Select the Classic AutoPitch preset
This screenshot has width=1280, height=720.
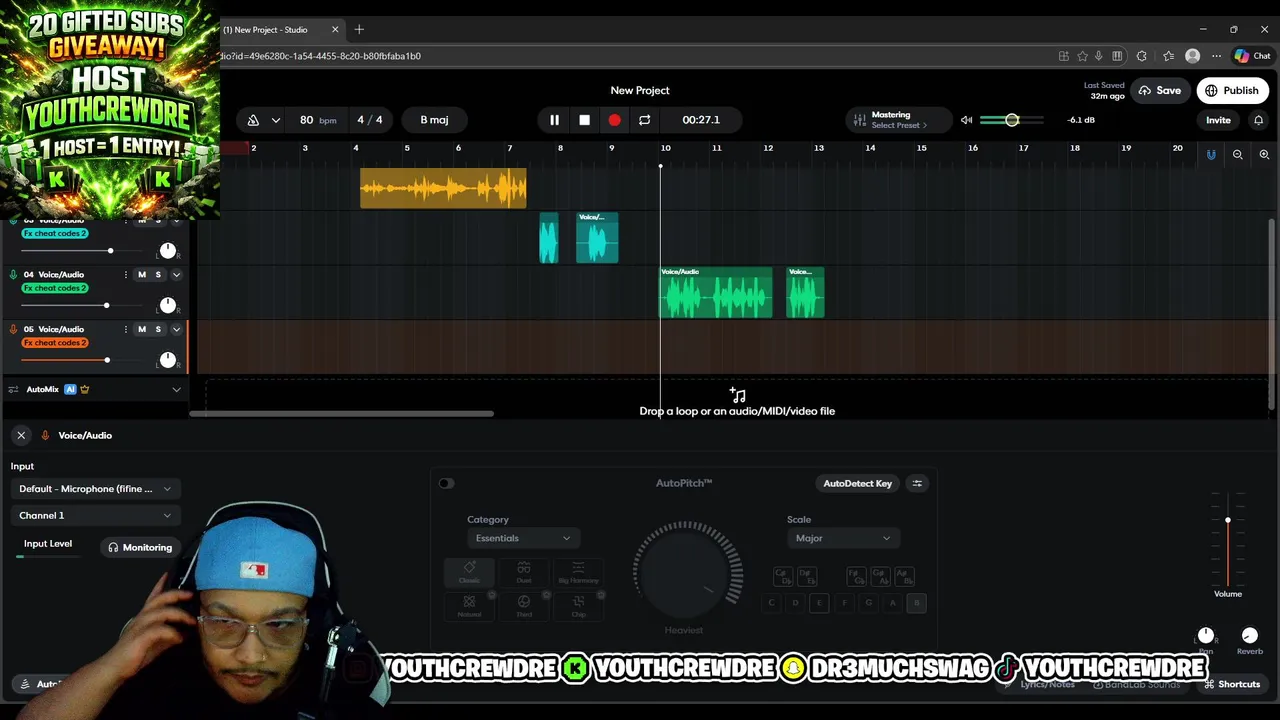click(469, 573)
